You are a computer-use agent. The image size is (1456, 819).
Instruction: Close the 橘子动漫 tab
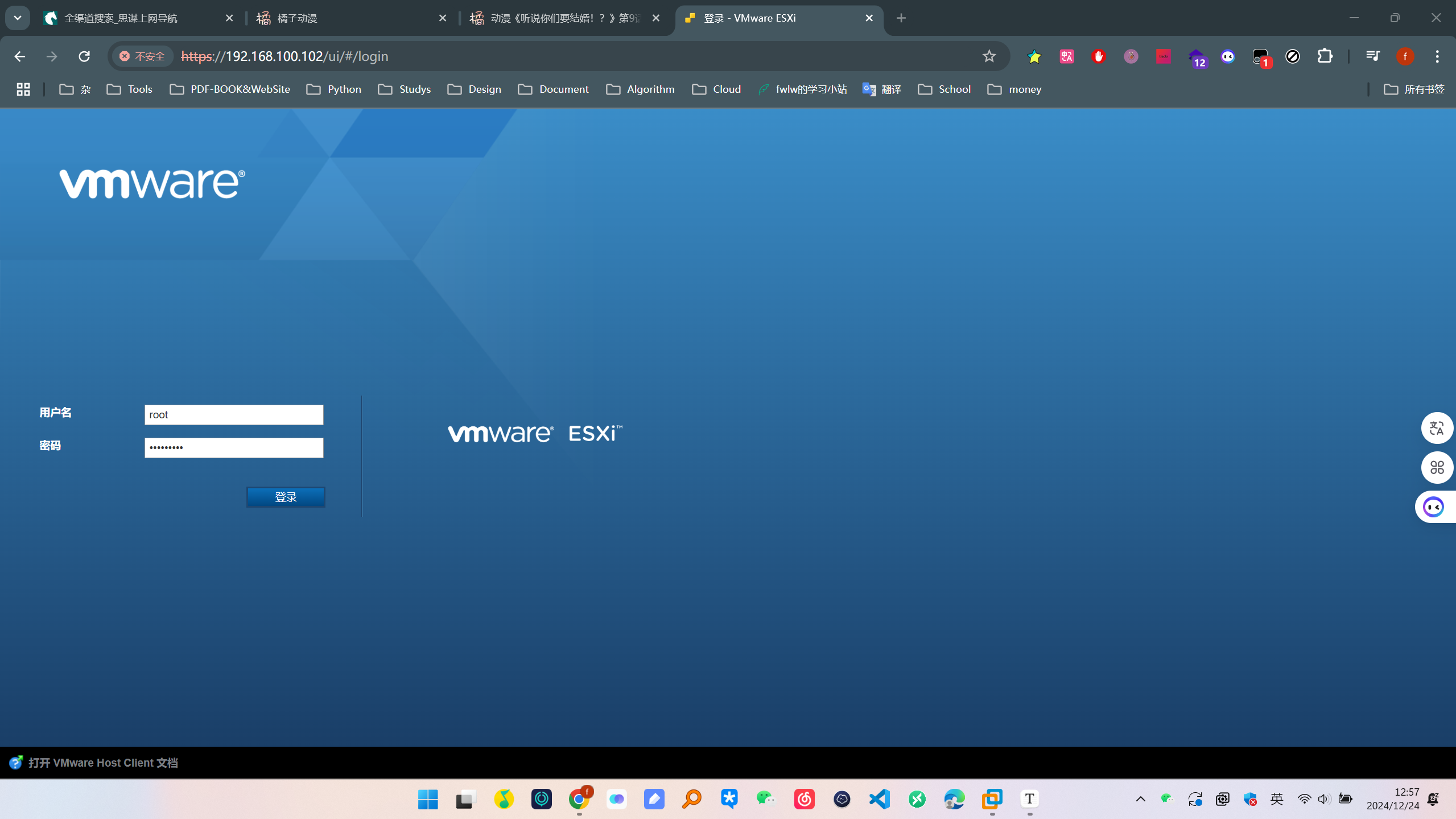tap(443, 18)
